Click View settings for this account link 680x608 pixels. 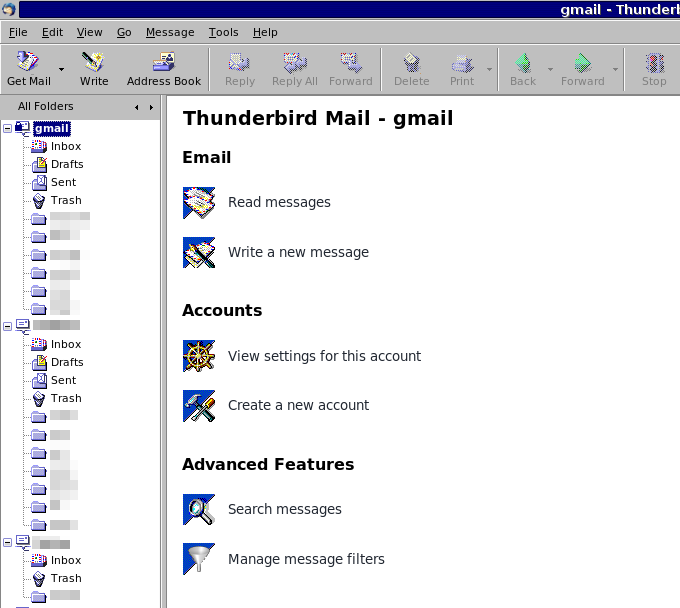point(324,356)
